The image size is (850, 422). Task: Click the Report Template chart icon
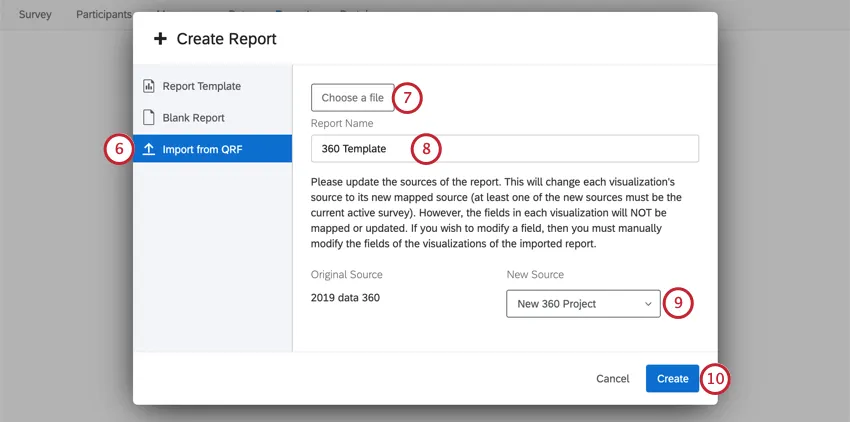149,86
